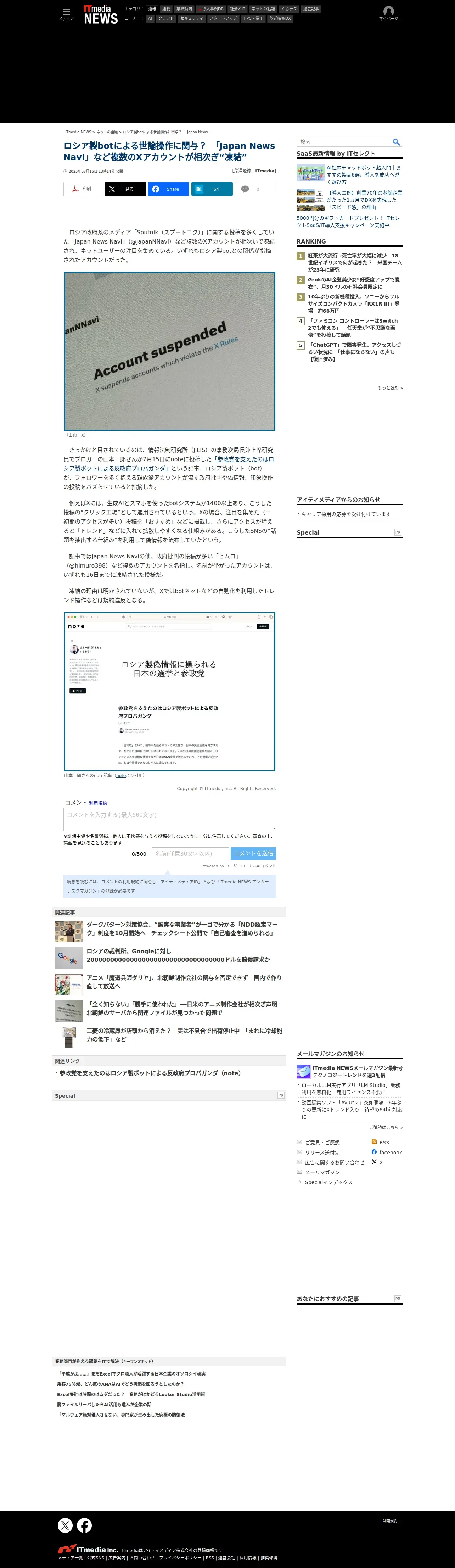The height and width of the screenshot is (1568, 455).
Task: Focus the comment text area
Action: pyautogui.click(x=170, y=819)
